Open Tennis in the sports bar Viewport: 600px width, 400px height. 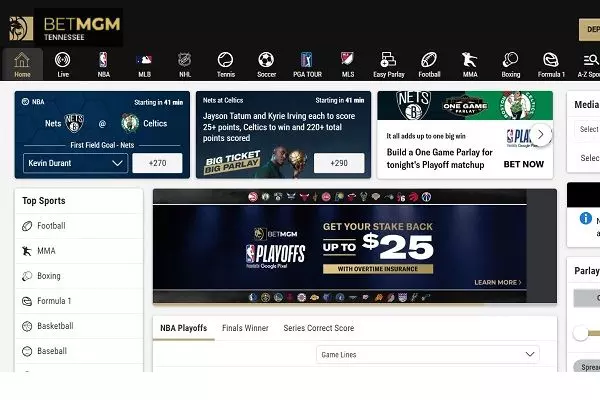click(x=226, y=65)
